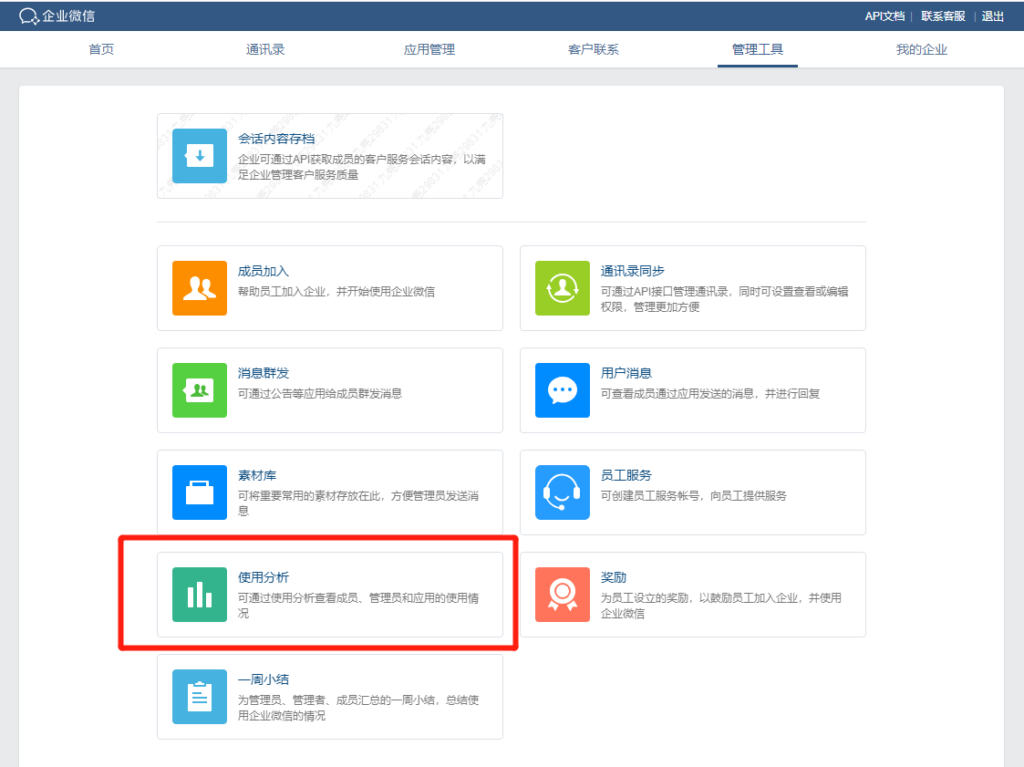The width and height of the screenshot is (1024, 767).
Task: Open the 会话内容存档 download icon
Action: pyautogui.click(x=199, y=155)
